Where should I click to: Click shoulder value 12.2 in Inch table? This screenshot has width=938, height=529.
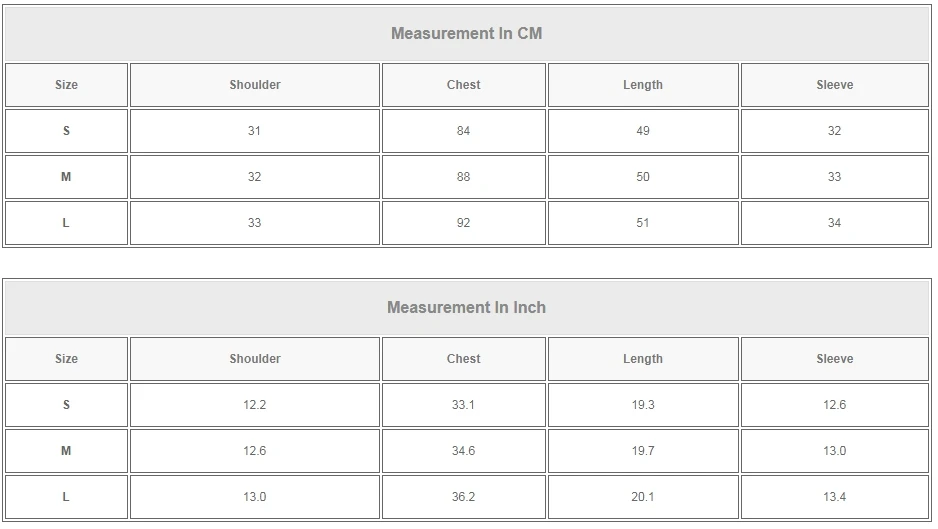(255, 405)
